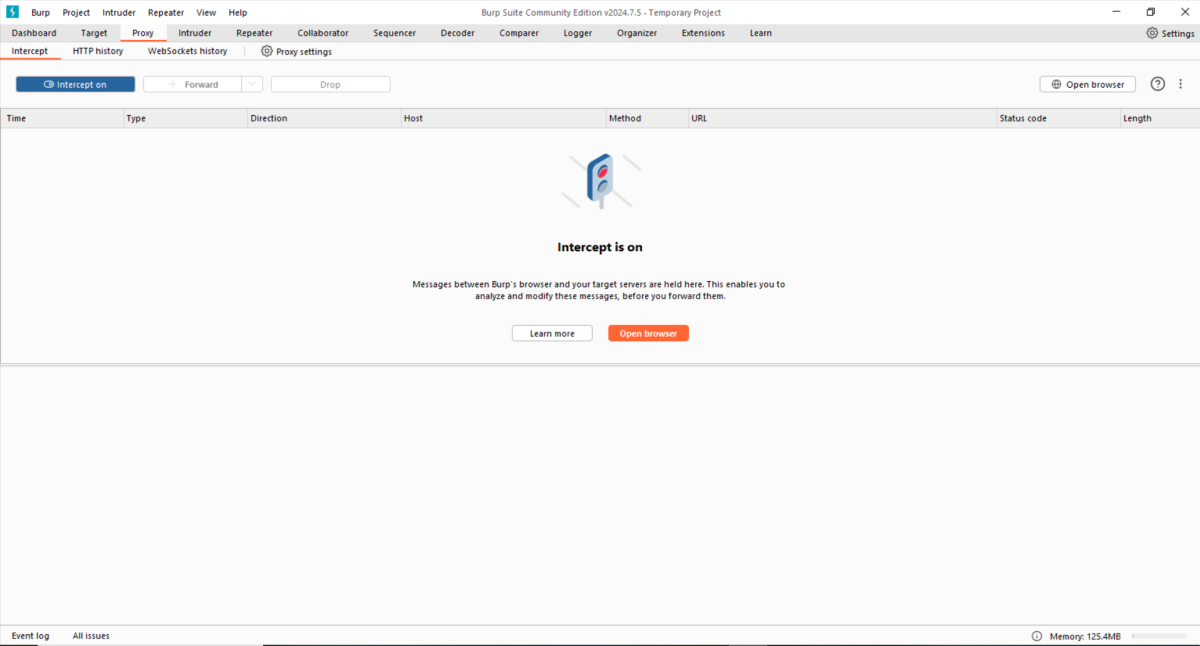Switch to the Organizer tab
Viewport: 1200px width, 646px height.
pos(637,33)
